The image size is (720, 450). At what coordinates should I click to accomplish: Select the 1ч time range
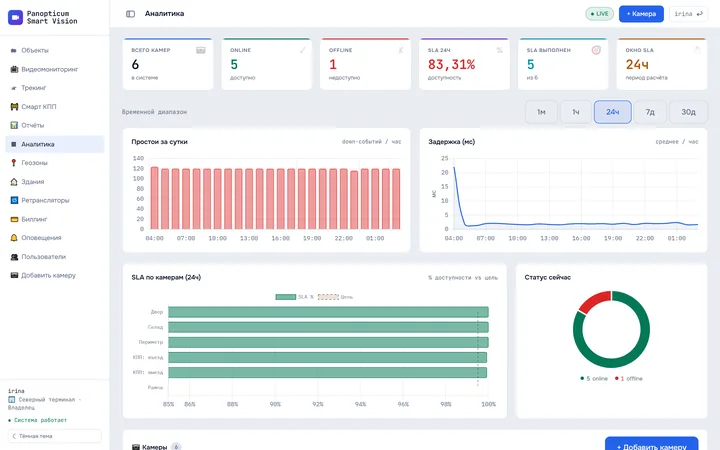pyautogui.click(x=575, y=112)
